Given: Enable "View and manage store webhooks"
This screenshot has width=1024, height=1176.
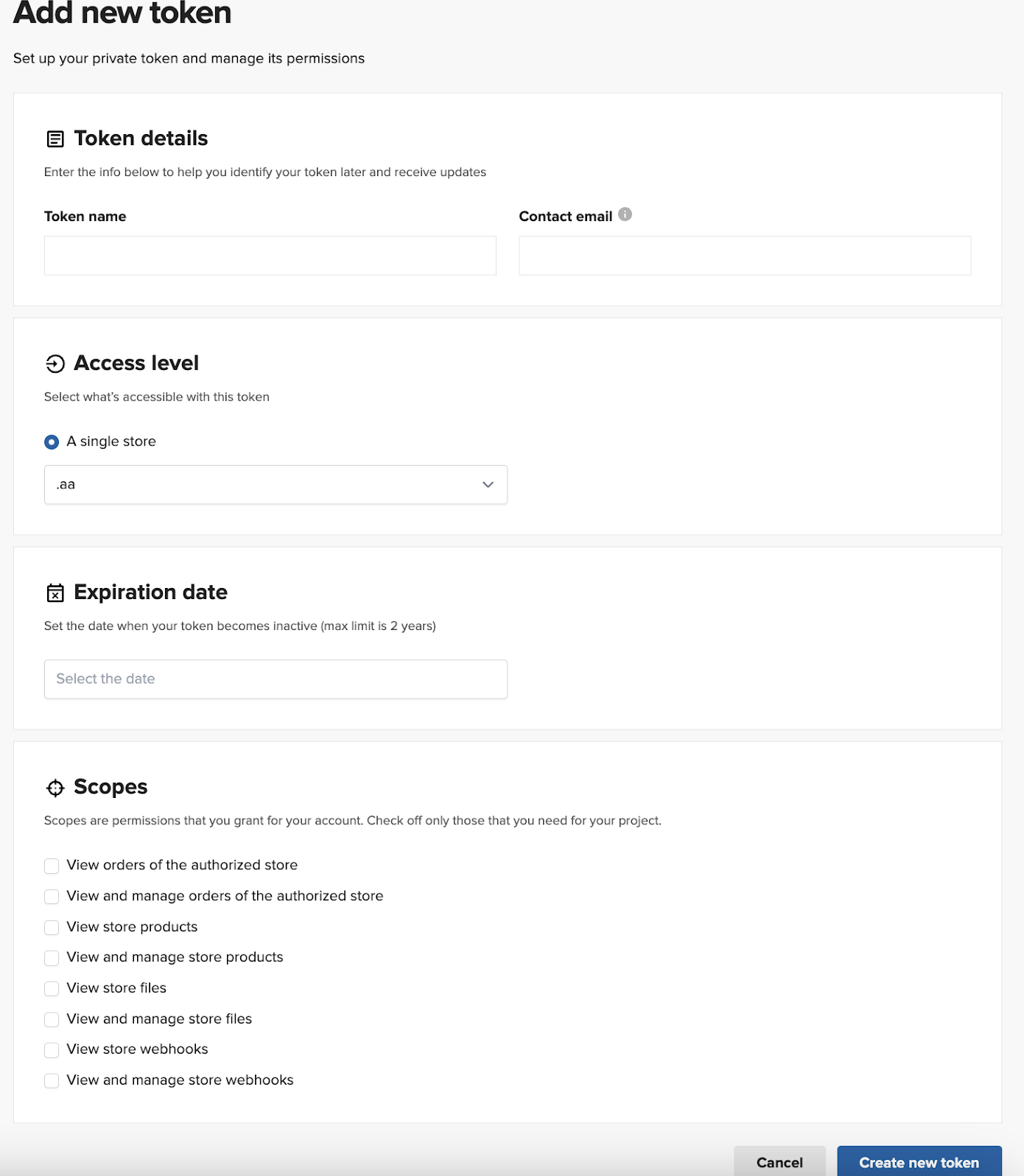Looking at the screenshot, I should pos(52,1081).
